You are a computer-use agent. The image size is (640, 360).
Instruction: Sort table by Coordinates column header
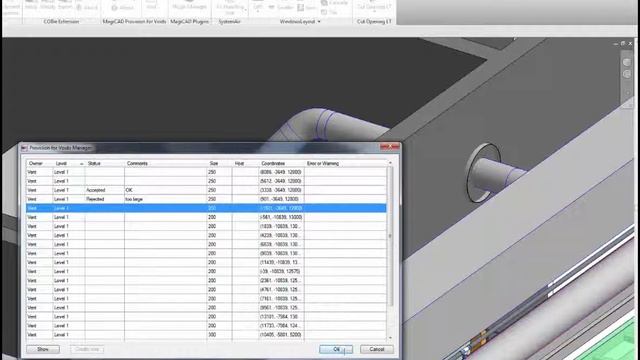(281, 163)
